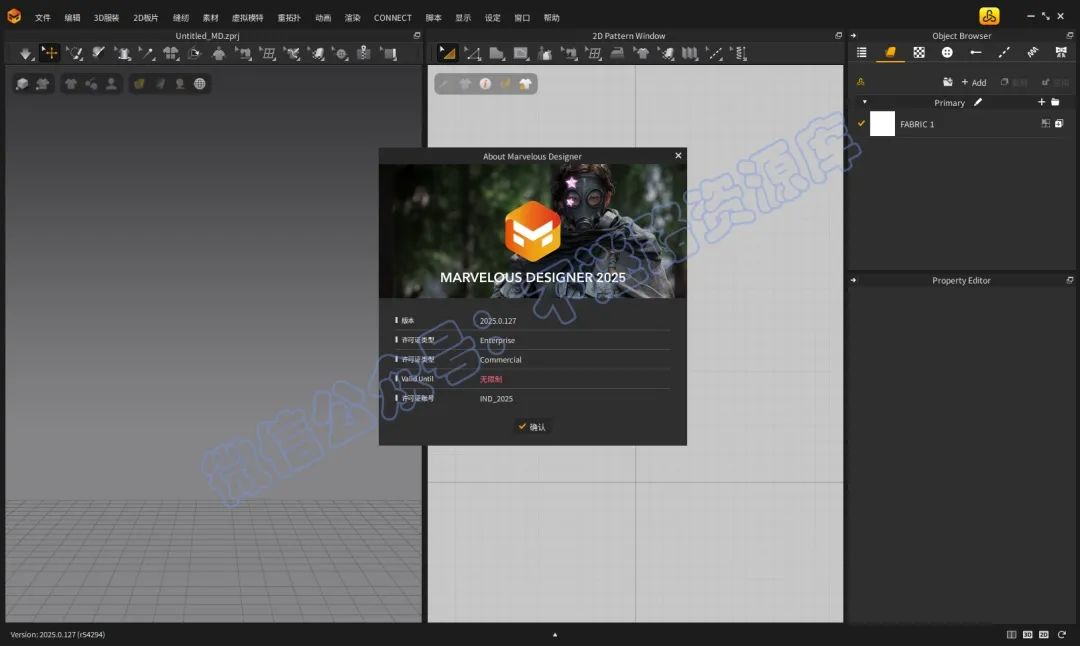1080x646 pixels.
Task: Click the orange info icon in 2D overlay
Action: (486, 84)
